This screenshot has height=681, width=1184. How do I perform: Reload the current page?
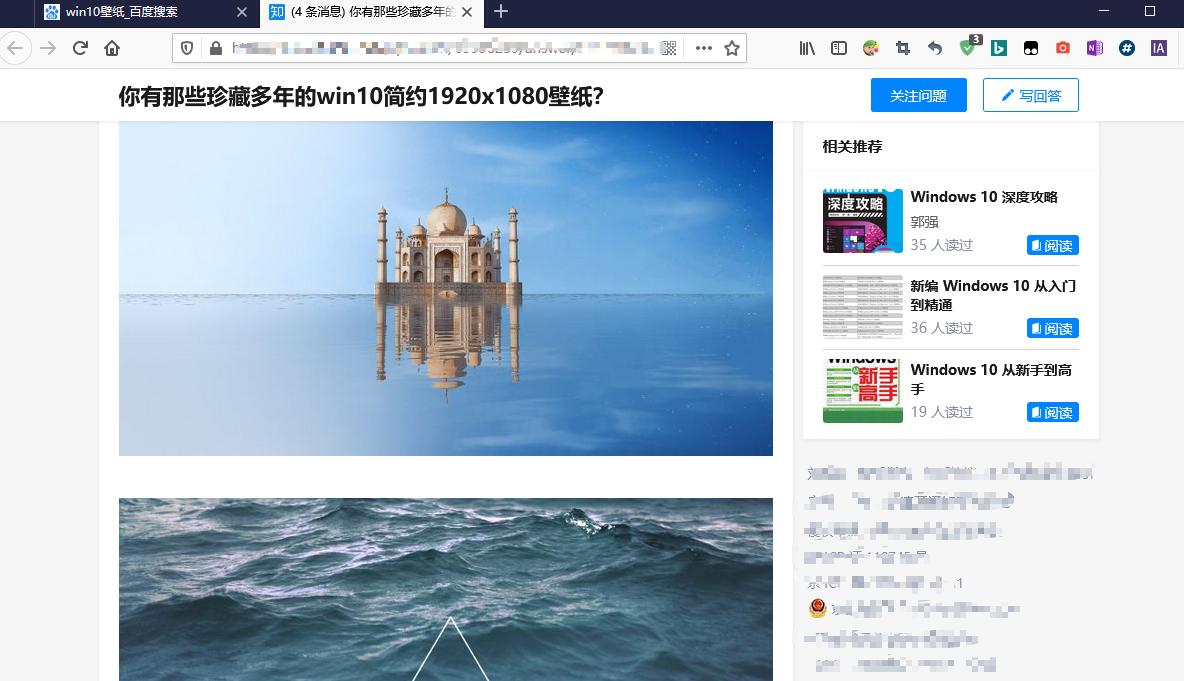click(x=80, y=47)
